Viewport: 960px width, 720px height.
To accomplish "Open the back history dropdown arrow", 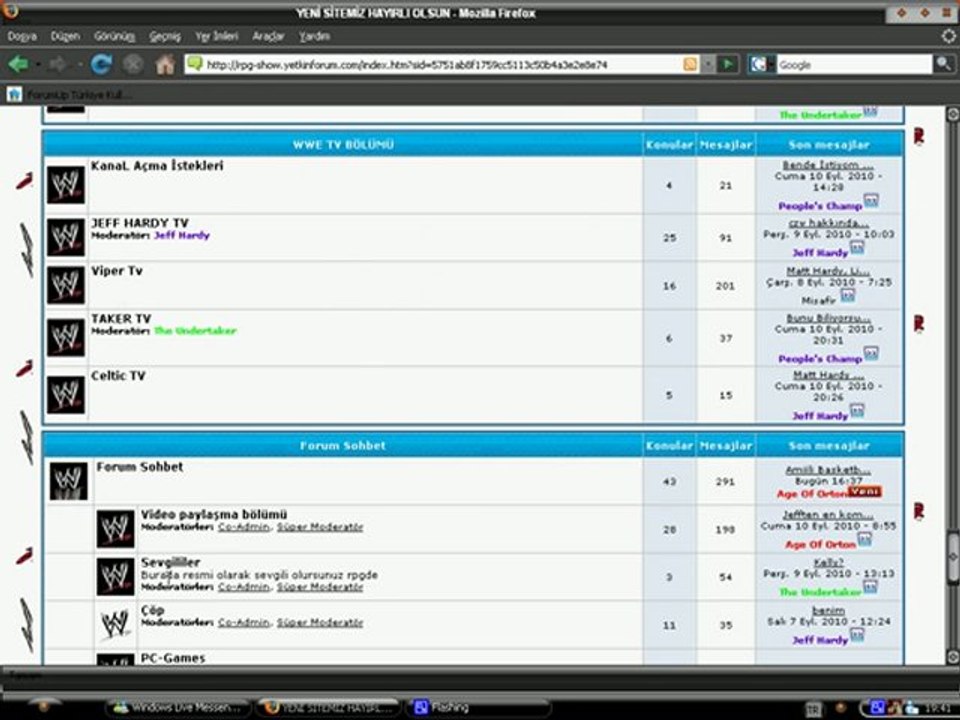I will [x=38, y=64].
